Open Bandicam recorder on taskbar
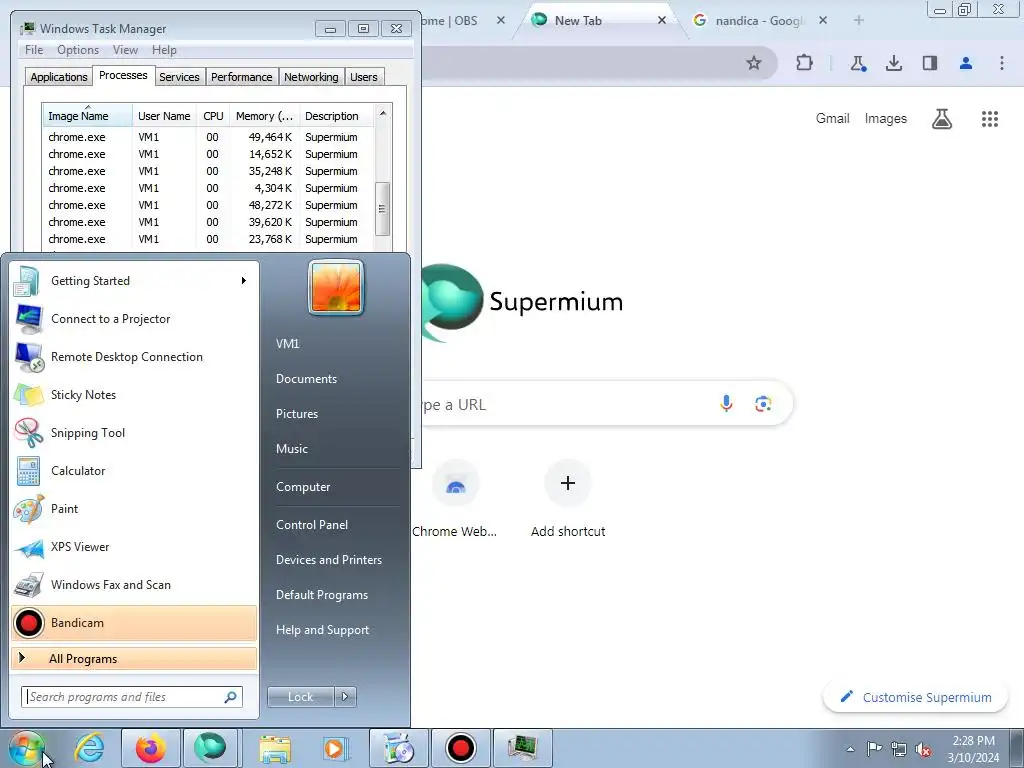 pos(460,748)
